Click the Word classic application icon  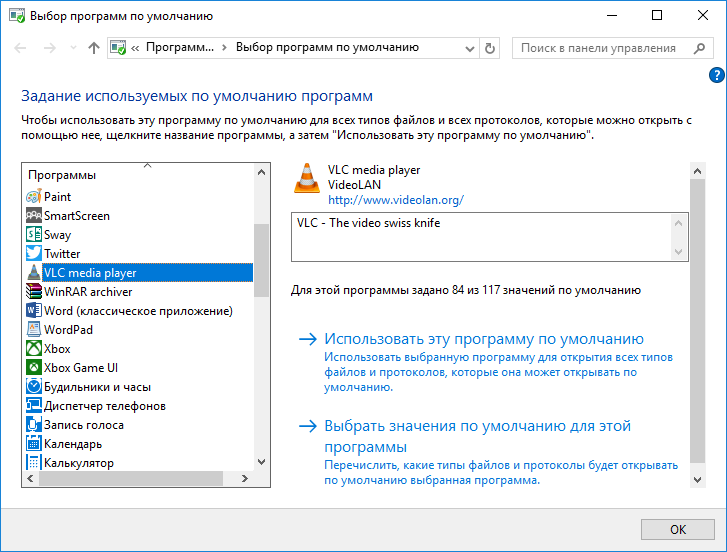34,311
